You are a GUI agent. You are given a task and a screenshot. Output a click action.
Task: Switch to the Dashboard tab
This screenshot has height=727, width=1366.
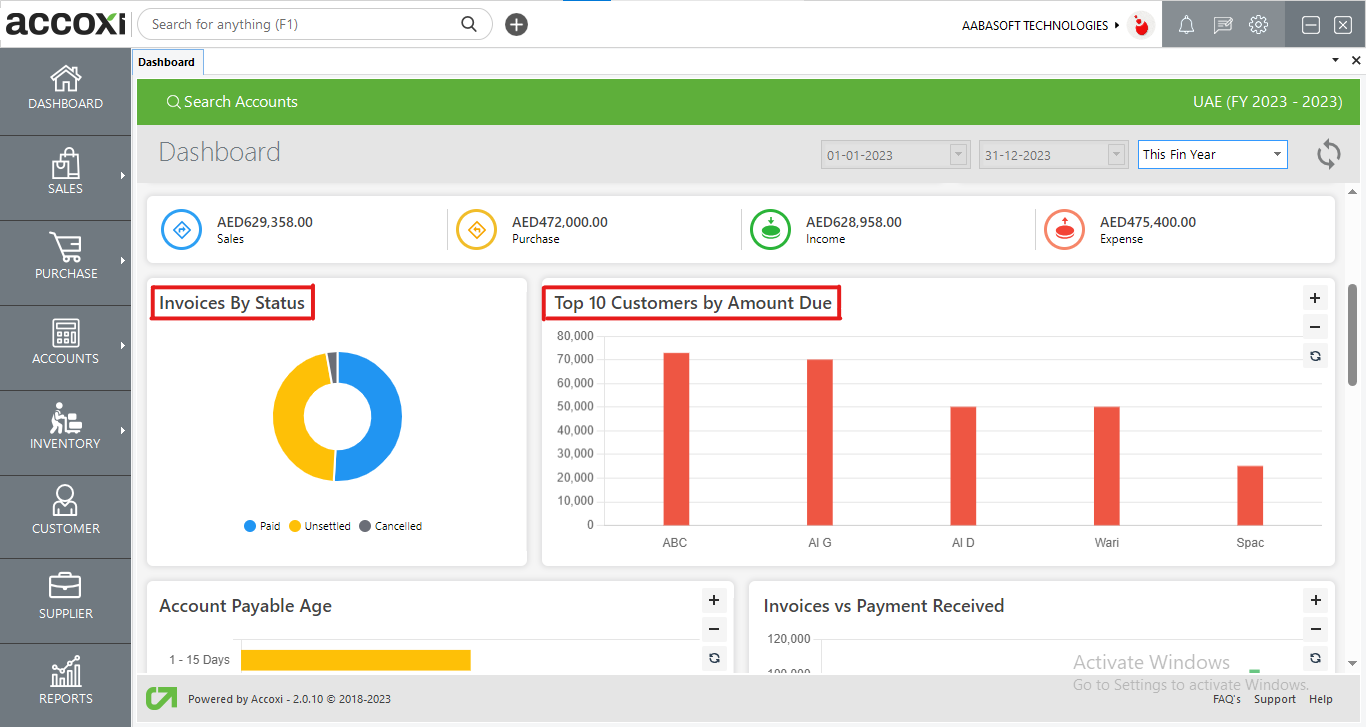[167, 61]
